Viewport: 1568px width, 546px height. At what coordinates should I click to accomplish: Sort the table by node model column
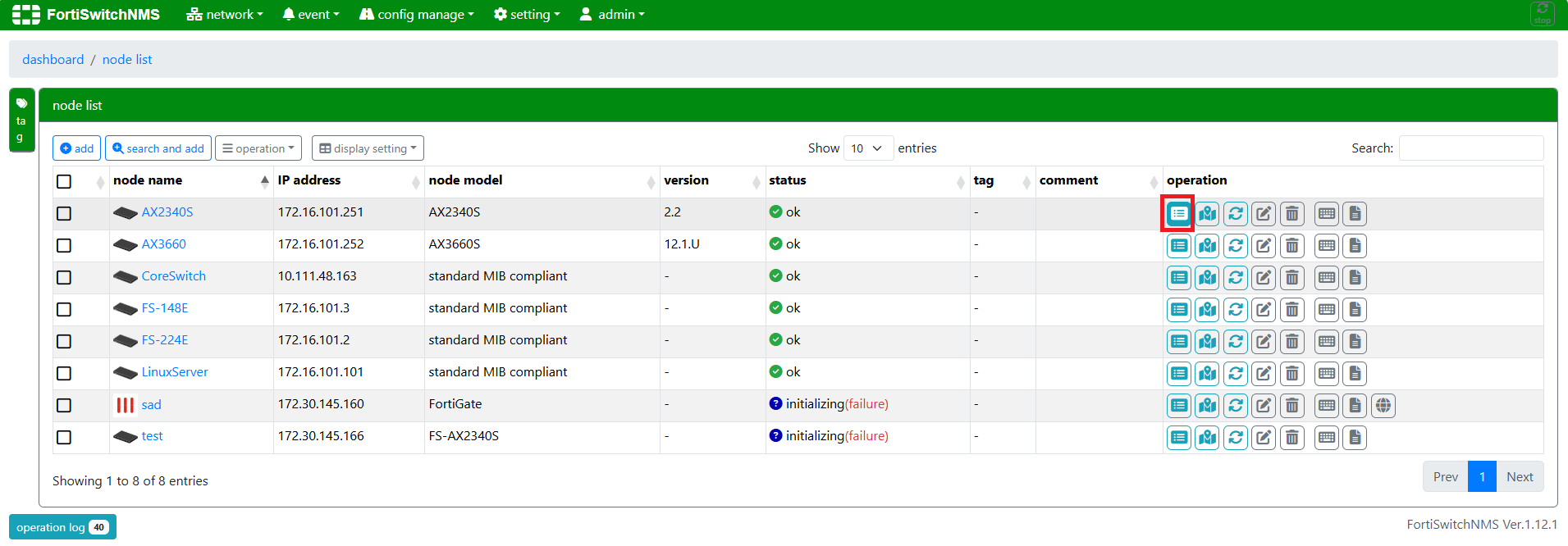point(542,181)
